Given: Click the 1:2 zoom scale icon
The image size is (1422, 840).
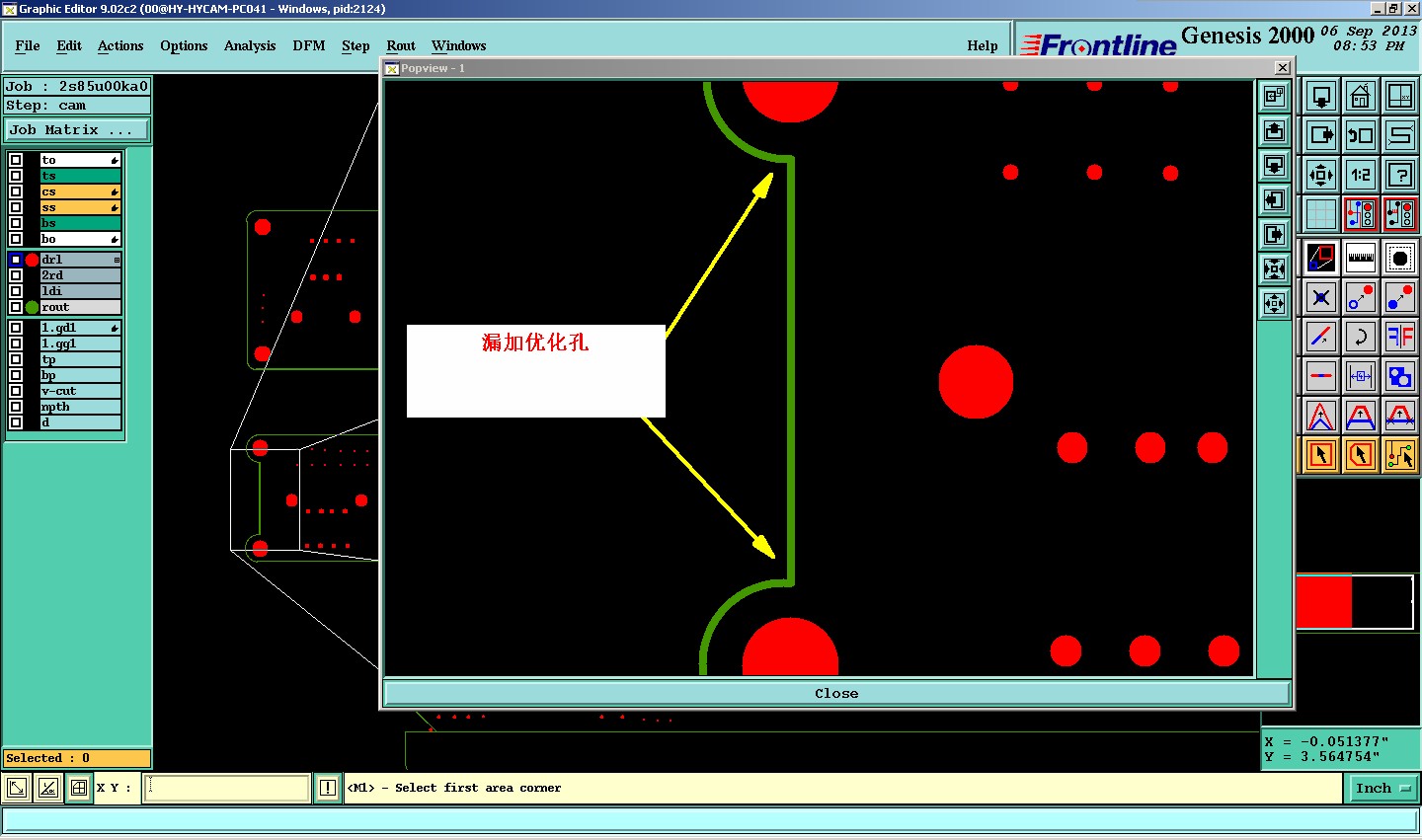Looking at the screenshot, I should 1361,175.
